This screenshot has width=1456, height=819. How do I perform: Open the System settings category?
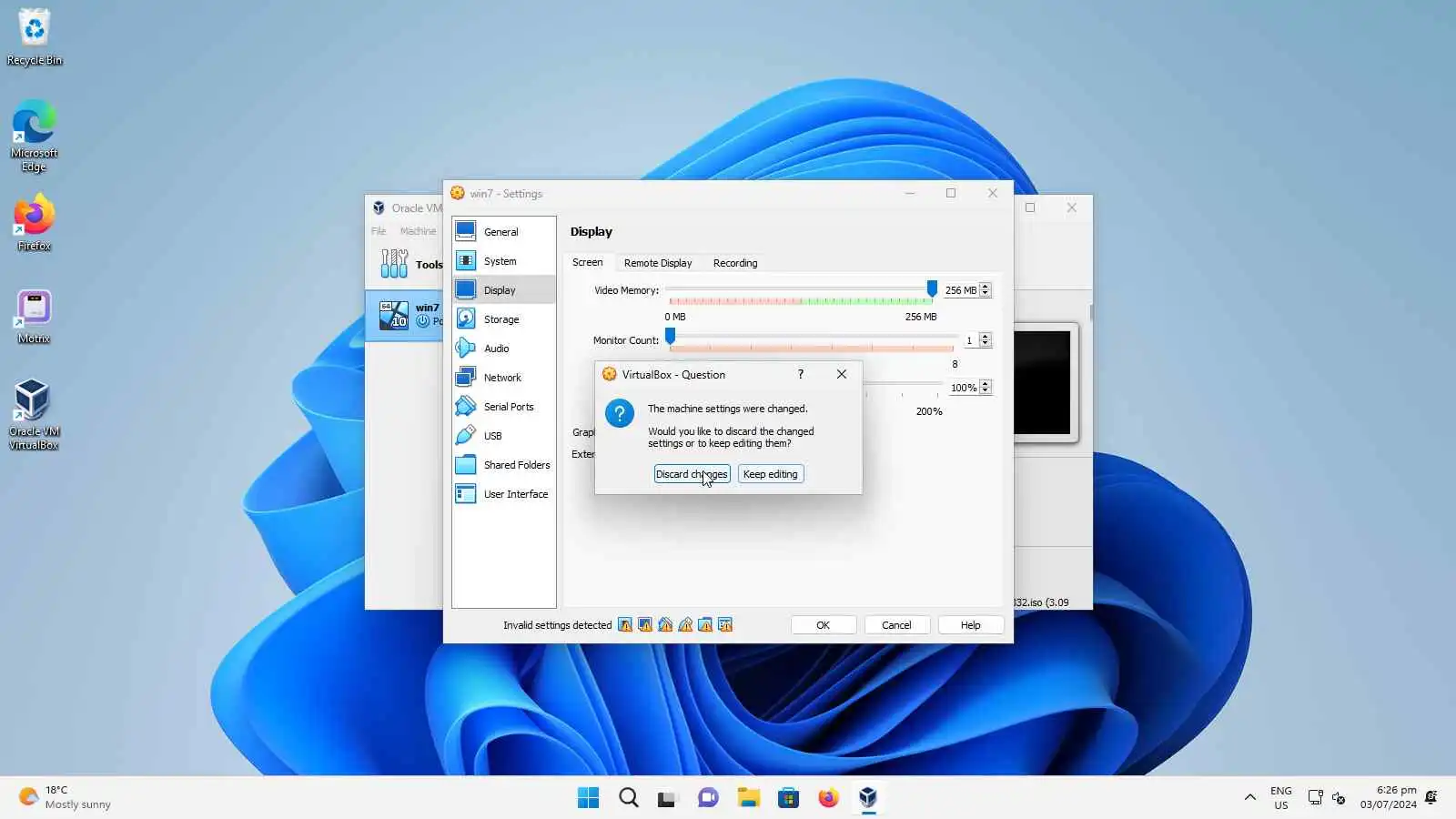pos(504,261)
